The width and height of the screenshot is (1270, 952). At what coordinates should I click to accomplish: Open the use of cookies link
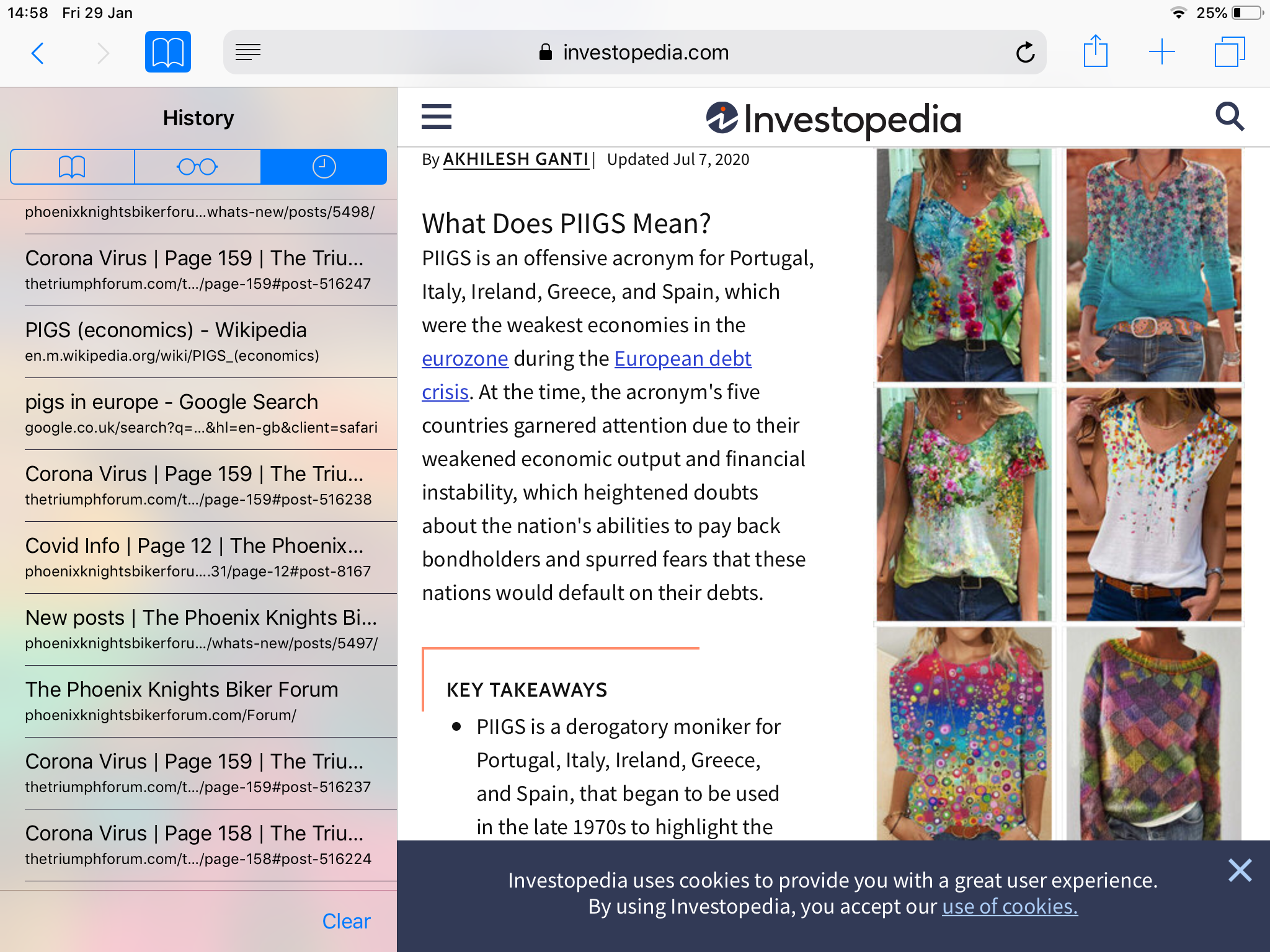(1010, 907)
